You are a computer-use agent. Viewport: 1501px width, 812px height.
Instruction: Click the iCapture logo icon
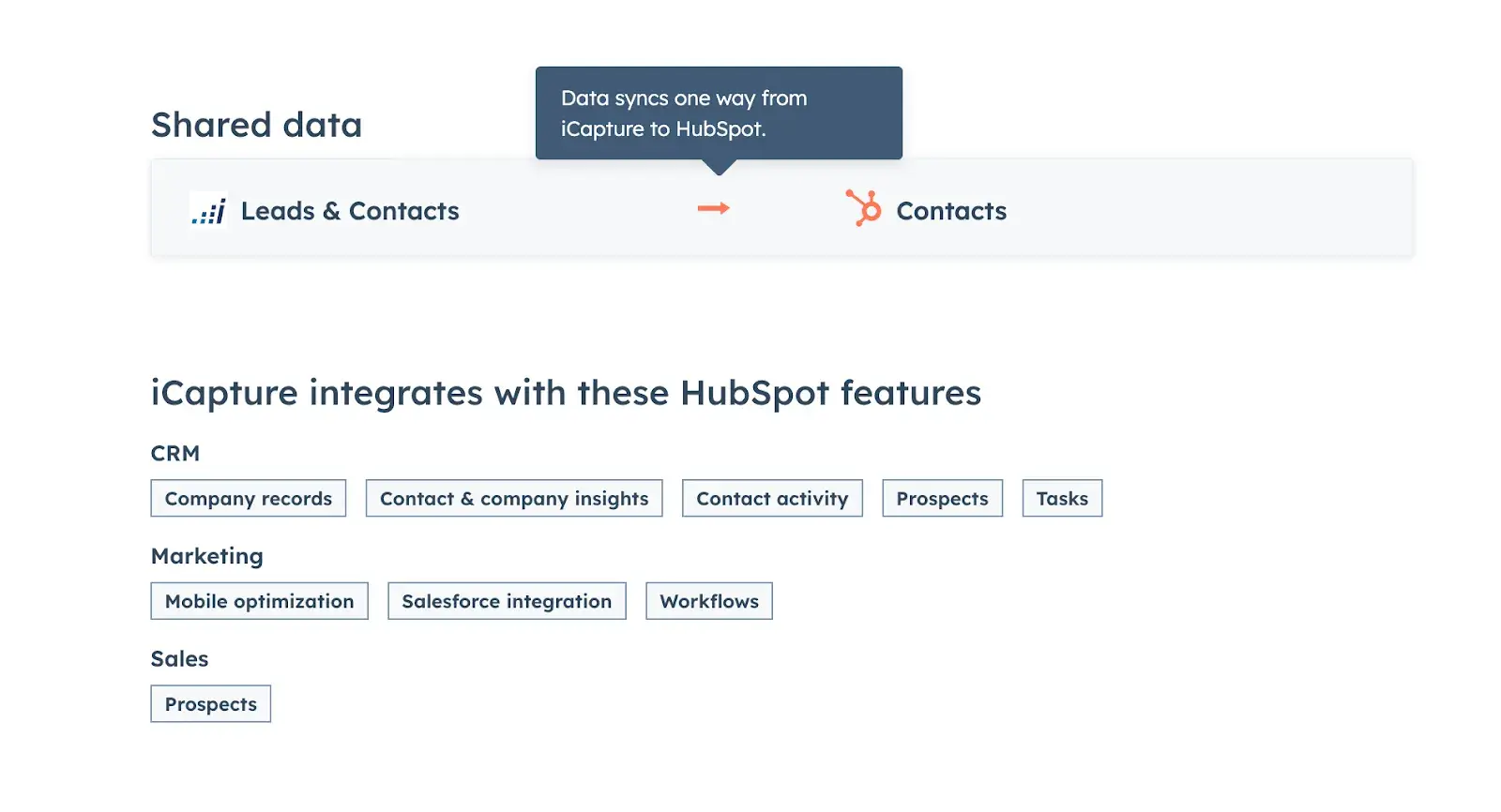208,210
